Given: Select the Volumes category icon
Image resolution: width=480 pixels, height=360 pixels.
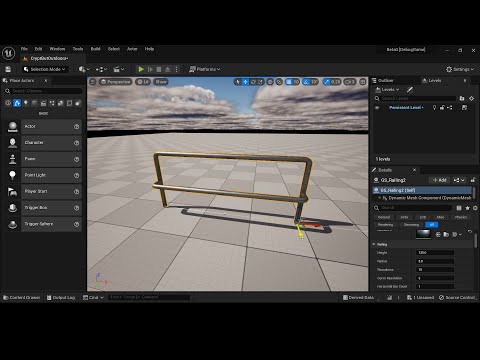Looking at the screenshot, I should click(x=69, y=103).
